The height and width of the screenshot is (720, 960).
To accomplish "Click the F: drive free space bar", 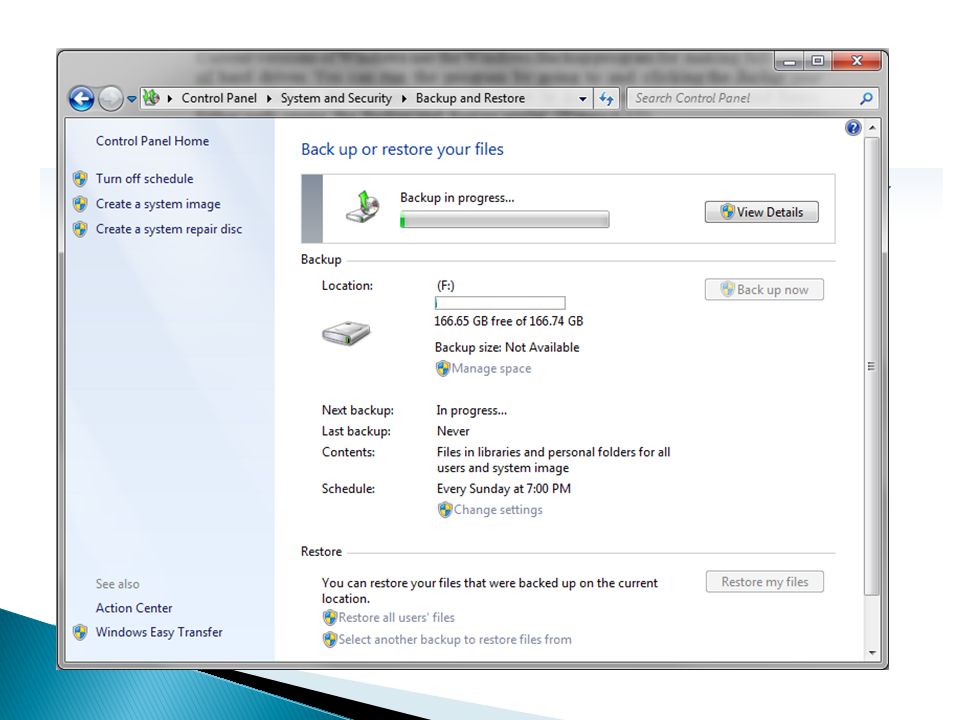I will coord(500,303).
